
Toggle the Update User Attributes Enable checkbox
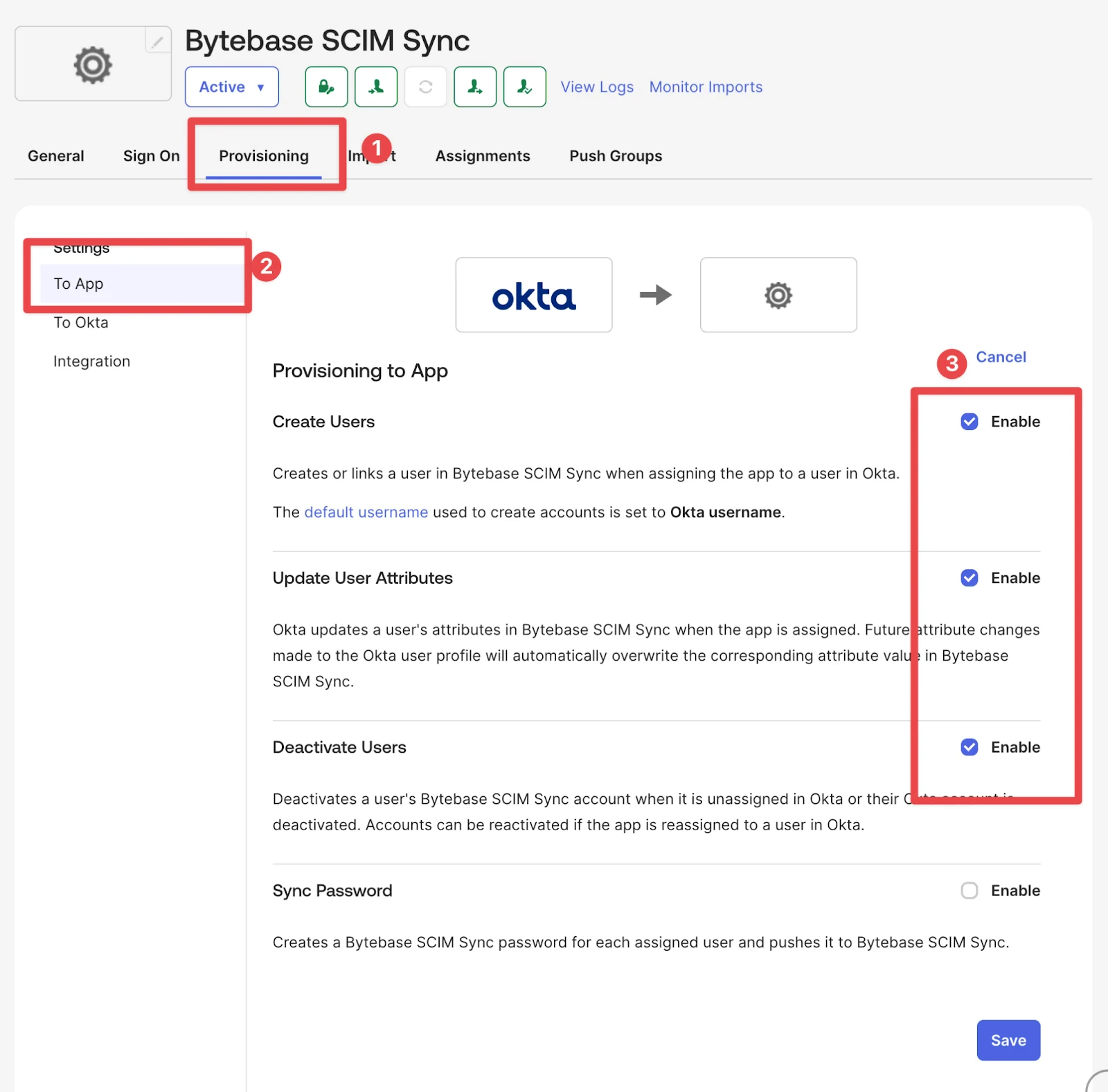[x=969, y=578]
